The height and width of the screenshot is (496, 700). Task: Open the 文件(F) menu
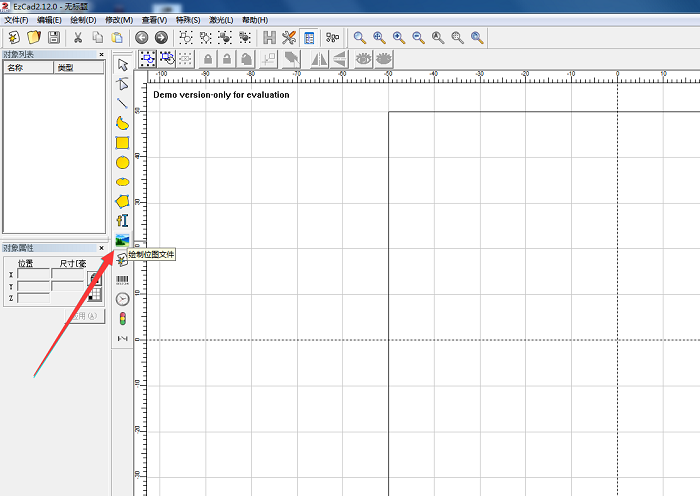(16, 20)
